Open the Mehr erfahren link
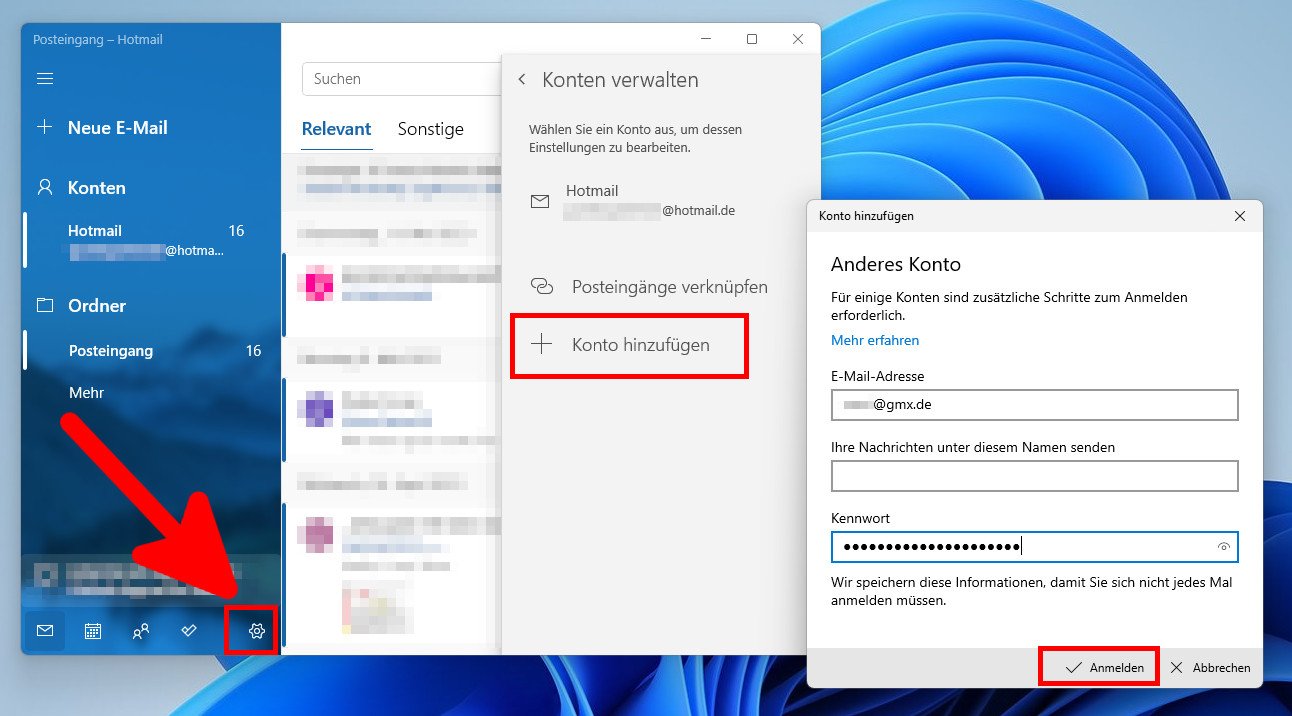 [x=875, y=340]
